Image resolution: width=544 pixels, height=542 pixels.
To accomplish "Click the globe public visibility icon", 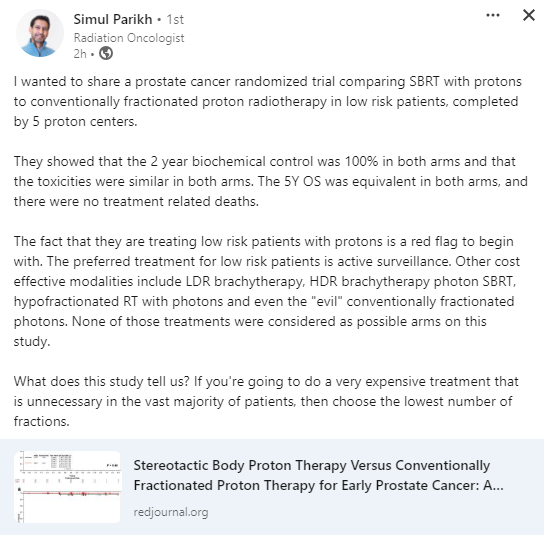I will [x=106, y=53].
